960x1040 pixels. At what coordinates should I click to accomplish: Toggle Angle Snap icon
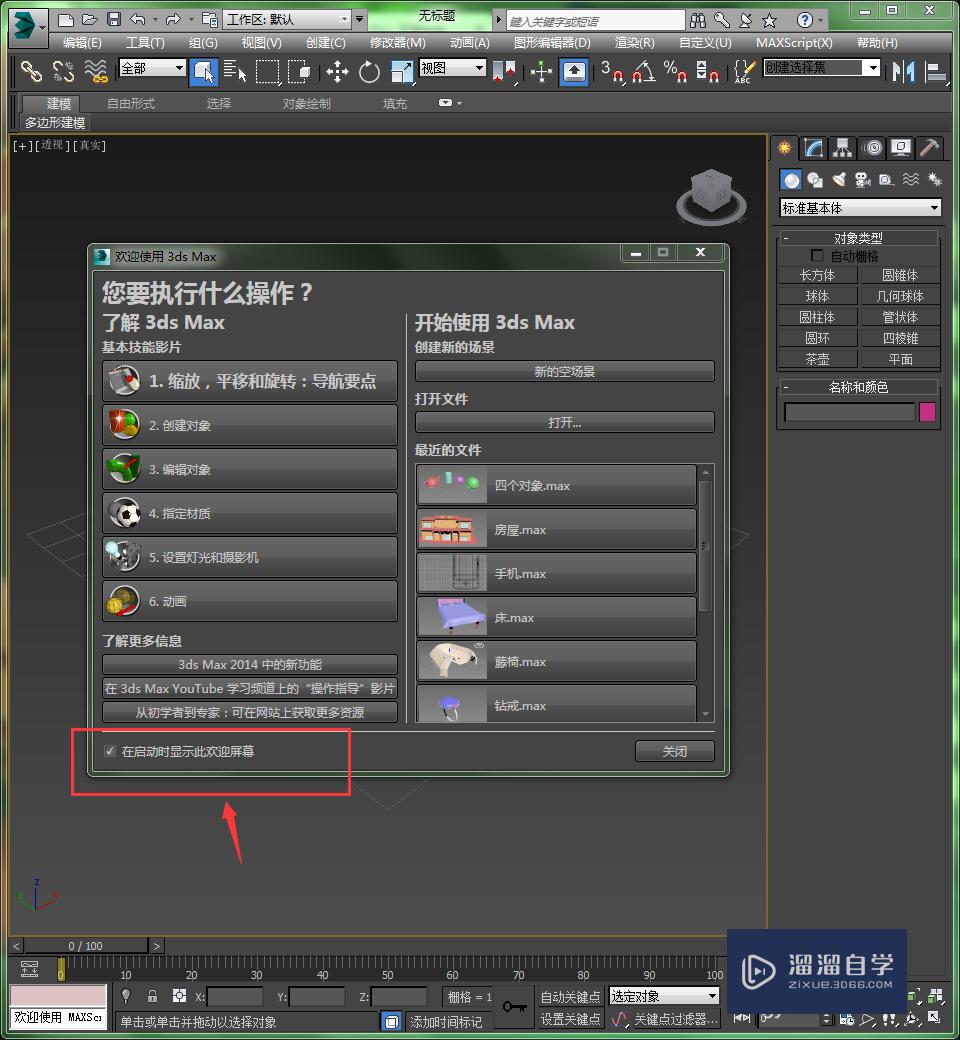(644, 72)
